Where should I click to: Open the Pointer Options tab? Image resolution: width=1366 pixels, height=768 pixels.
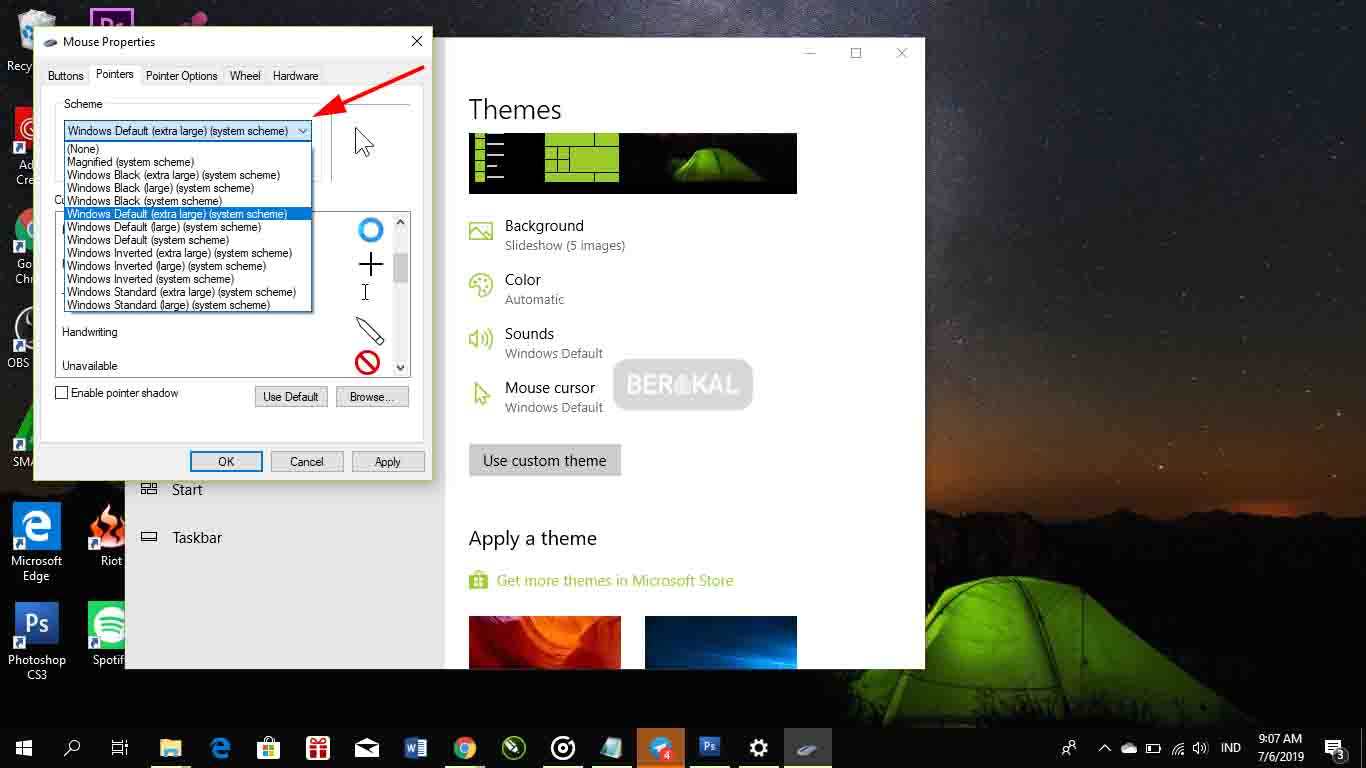182,76
